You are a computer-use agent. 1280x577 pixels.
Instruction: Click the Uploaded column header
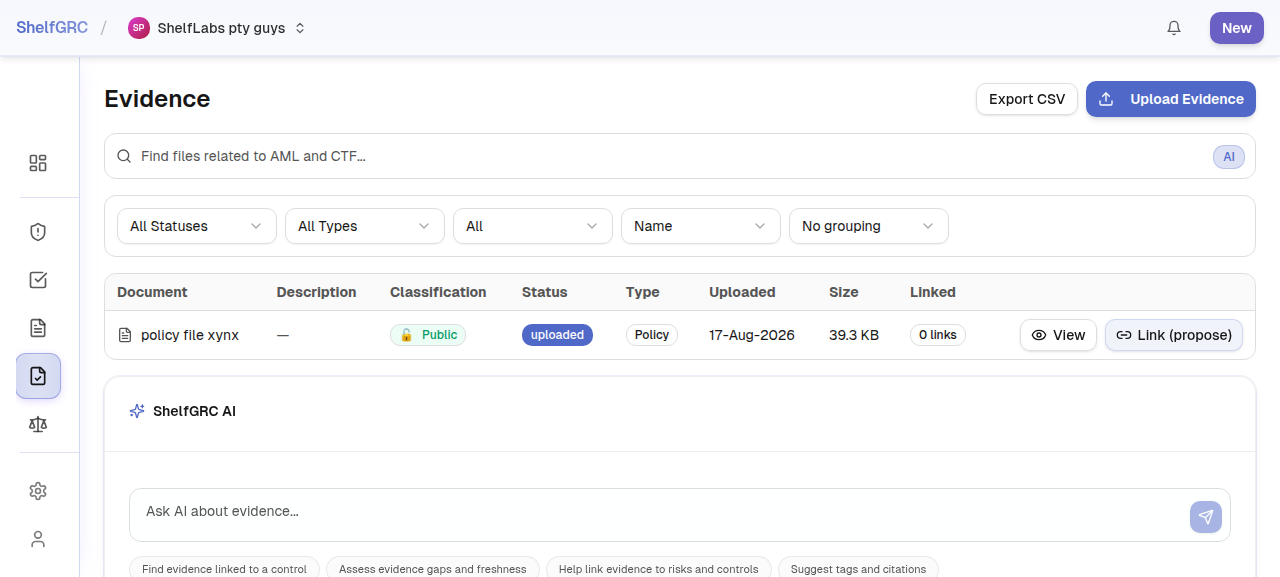742,292
